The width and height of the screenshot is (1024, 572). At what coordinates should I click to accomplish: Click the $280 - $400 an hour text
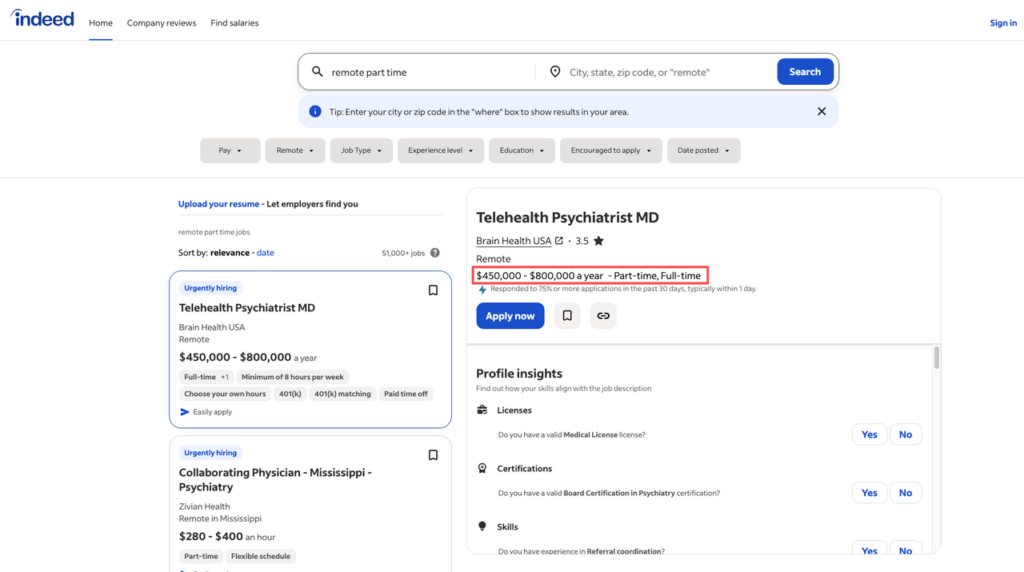pos(227,536)
